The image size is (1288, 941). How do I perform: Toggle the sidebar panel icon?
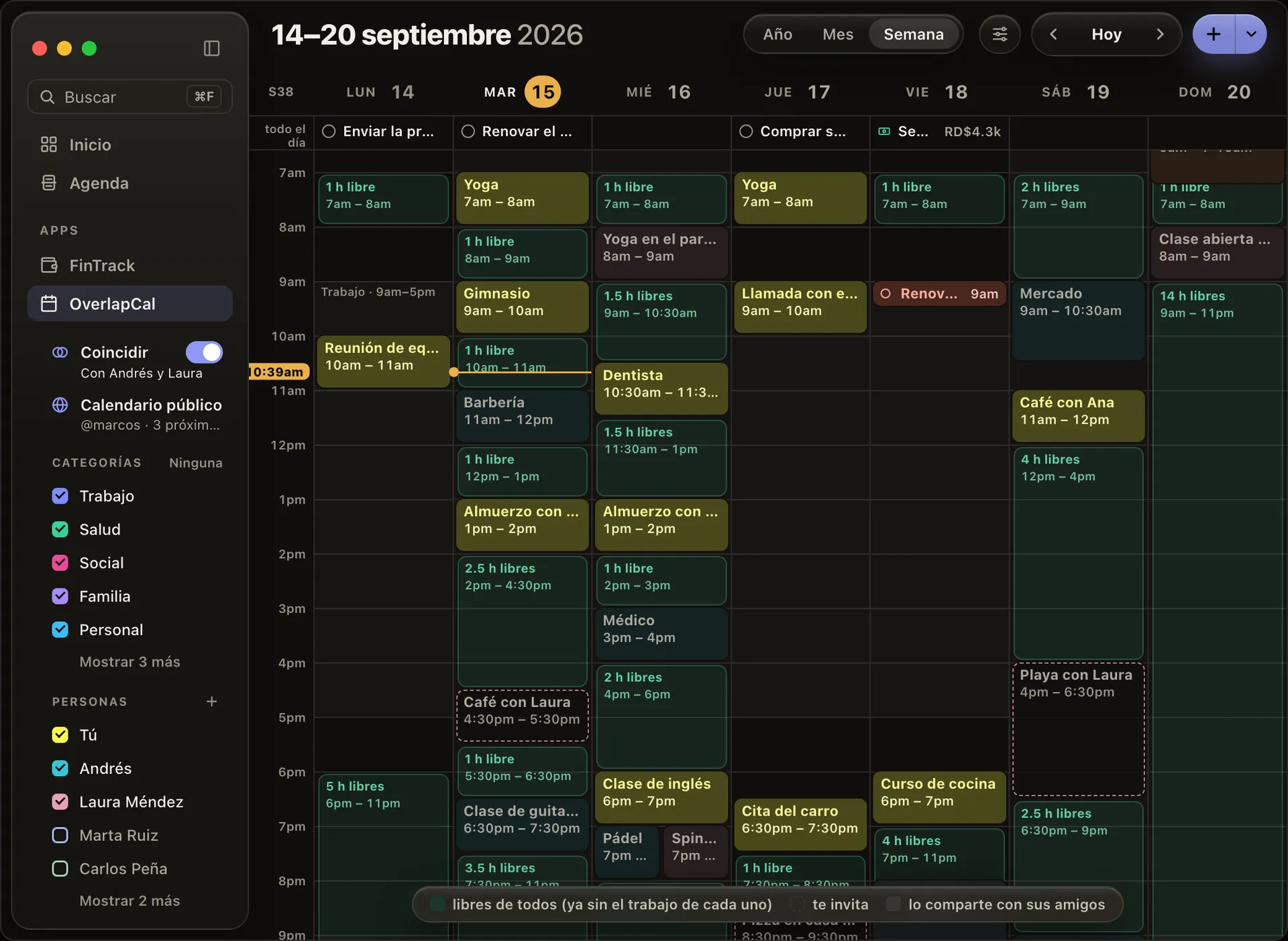tap(211, 48)
